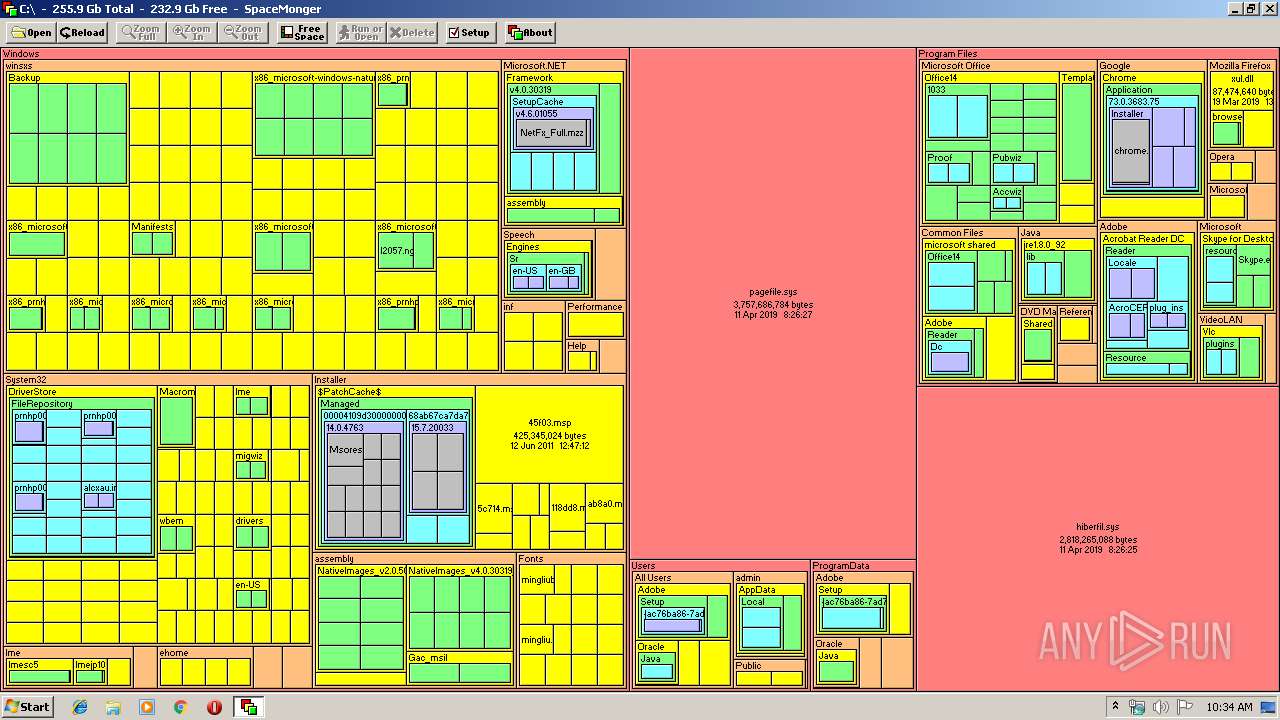Click the Windows folder label

click(x=21, y=54)
